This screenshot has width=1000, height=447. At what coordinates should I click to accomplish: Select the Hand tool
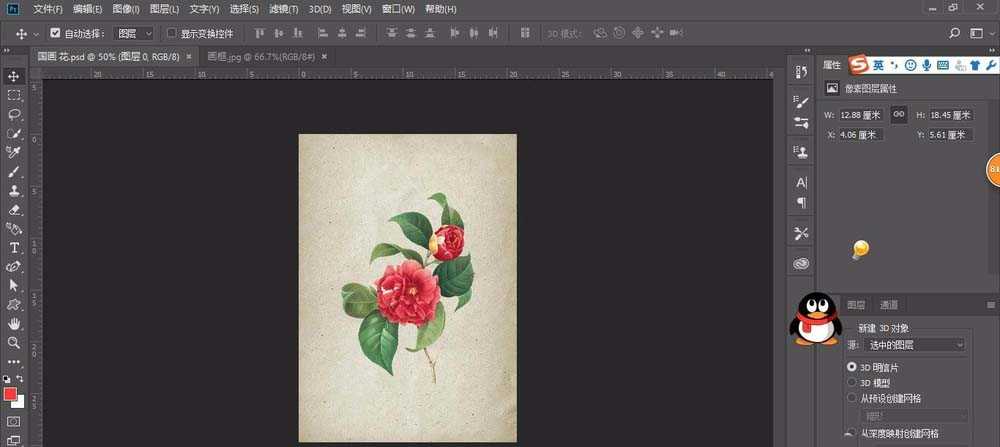coord(14,324)
